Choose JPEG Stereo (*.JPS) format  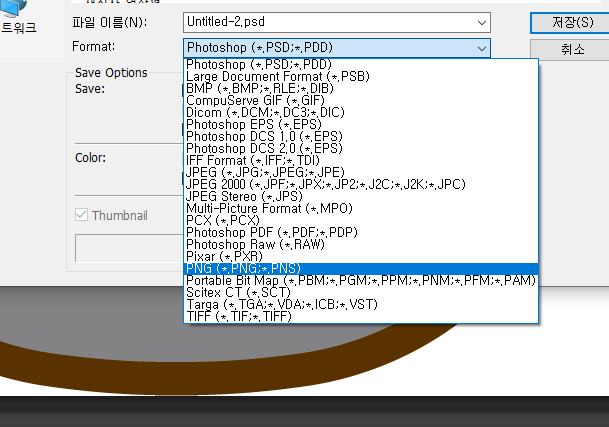point(361,197)
